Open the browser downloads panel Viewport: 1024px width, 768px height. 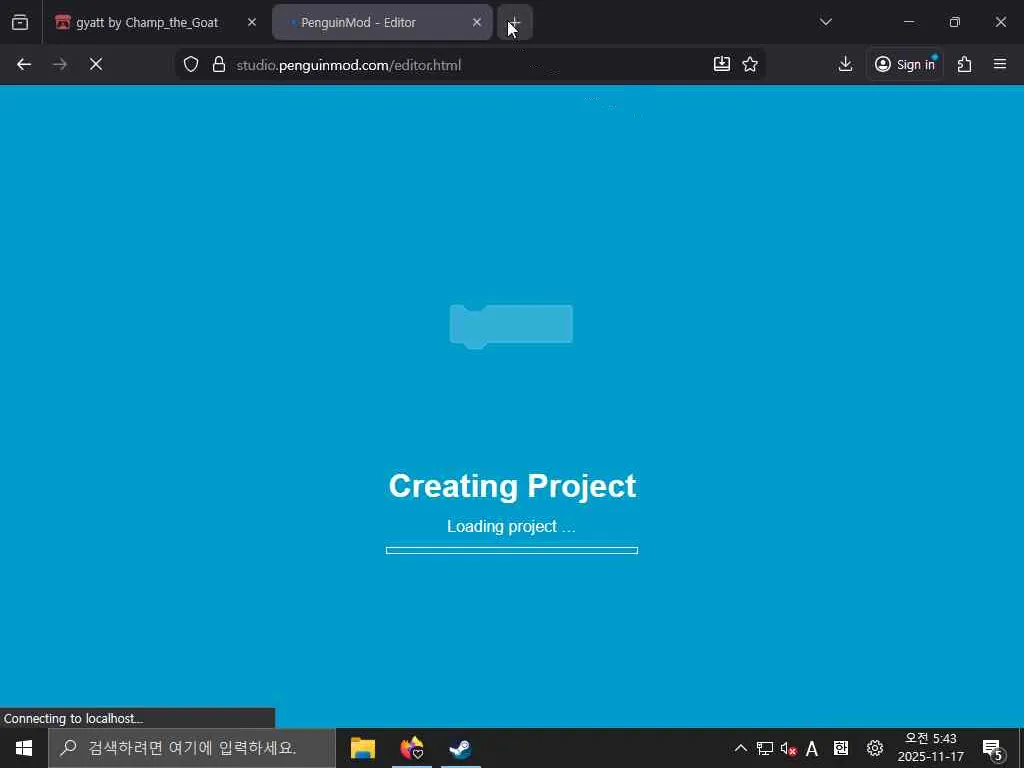846,64
